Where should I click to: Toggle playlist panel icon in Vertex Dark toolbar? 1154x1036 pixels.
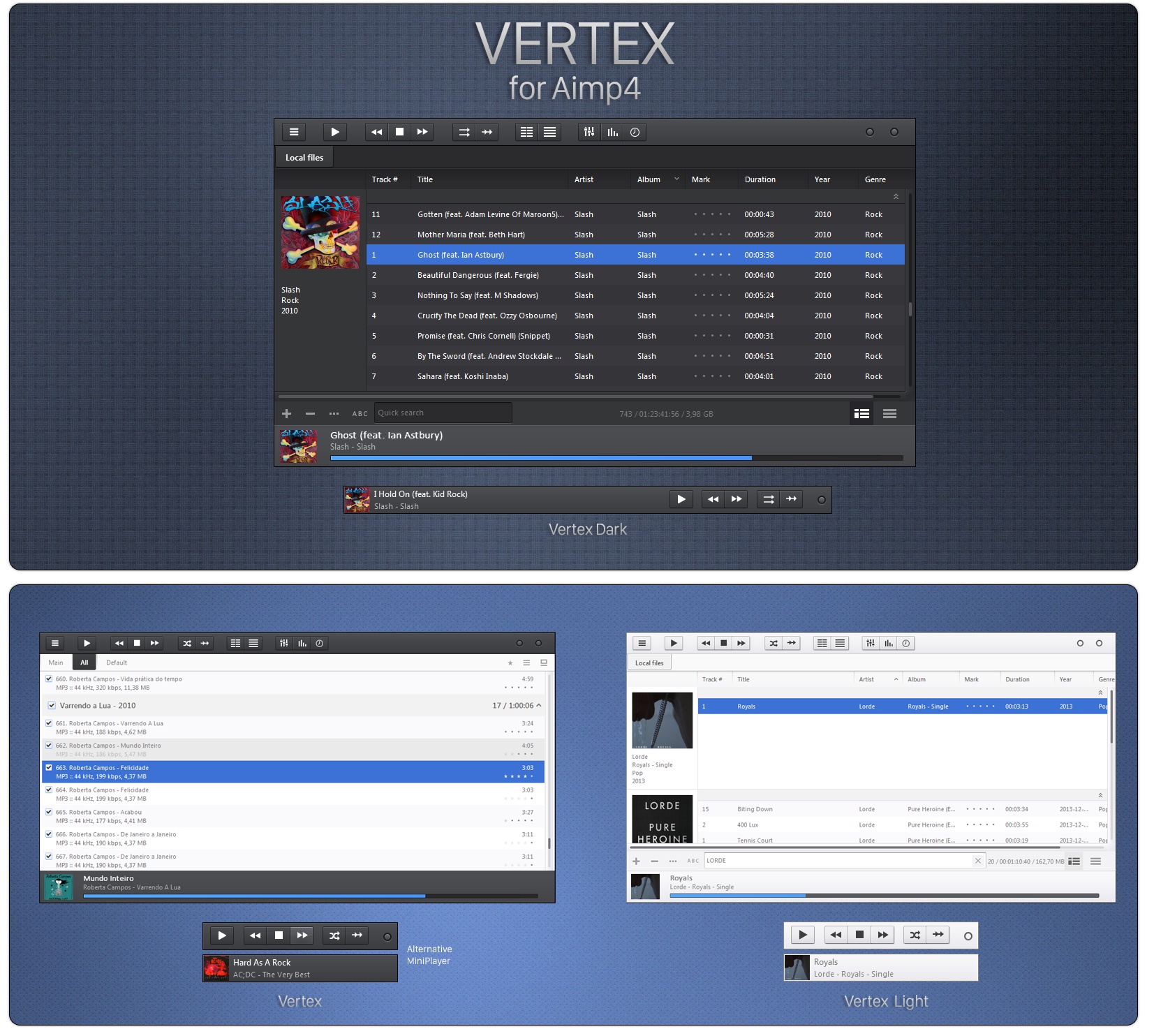click(x=527, y=132)
